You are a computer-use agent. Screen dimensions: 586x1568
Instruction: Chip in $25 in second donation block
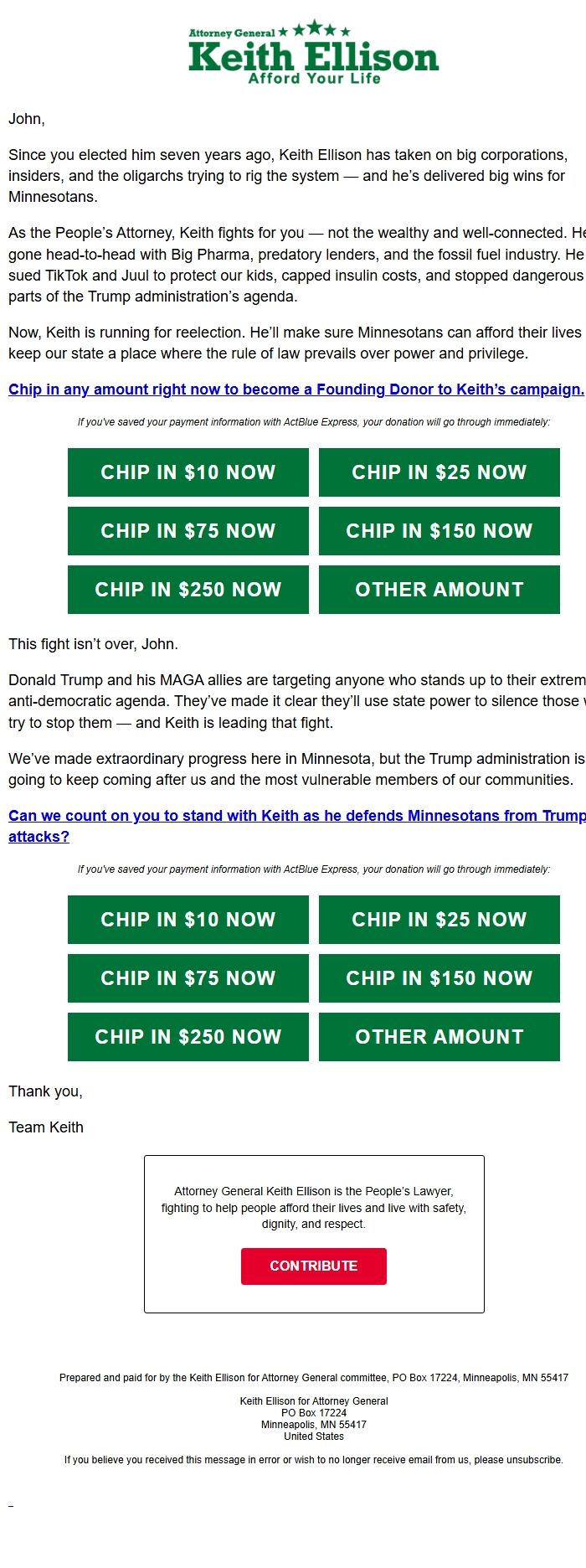[x=439, y=920]
